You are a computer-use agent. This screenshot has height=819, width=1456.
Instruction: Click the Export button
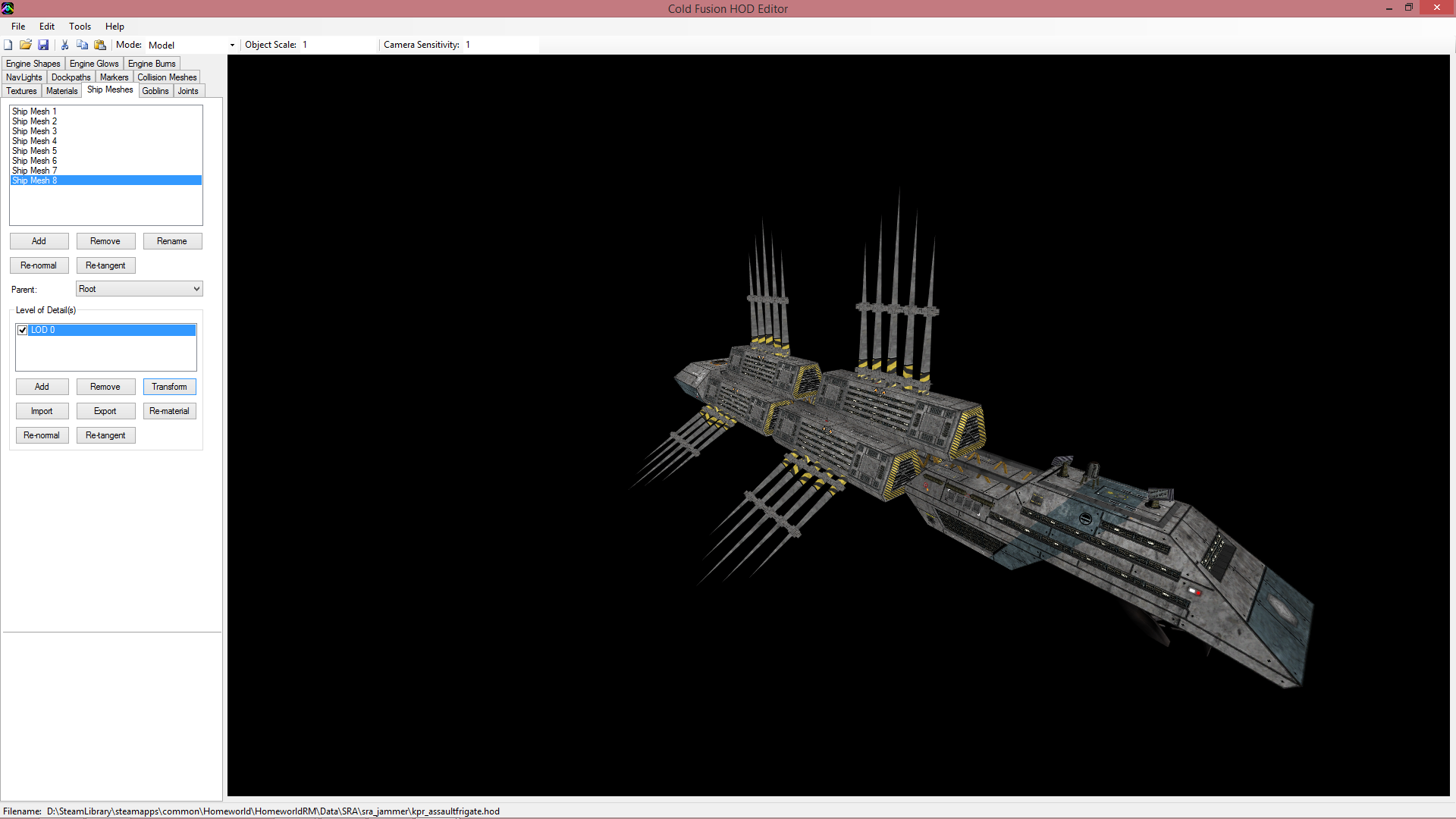(x=105, y=411)
